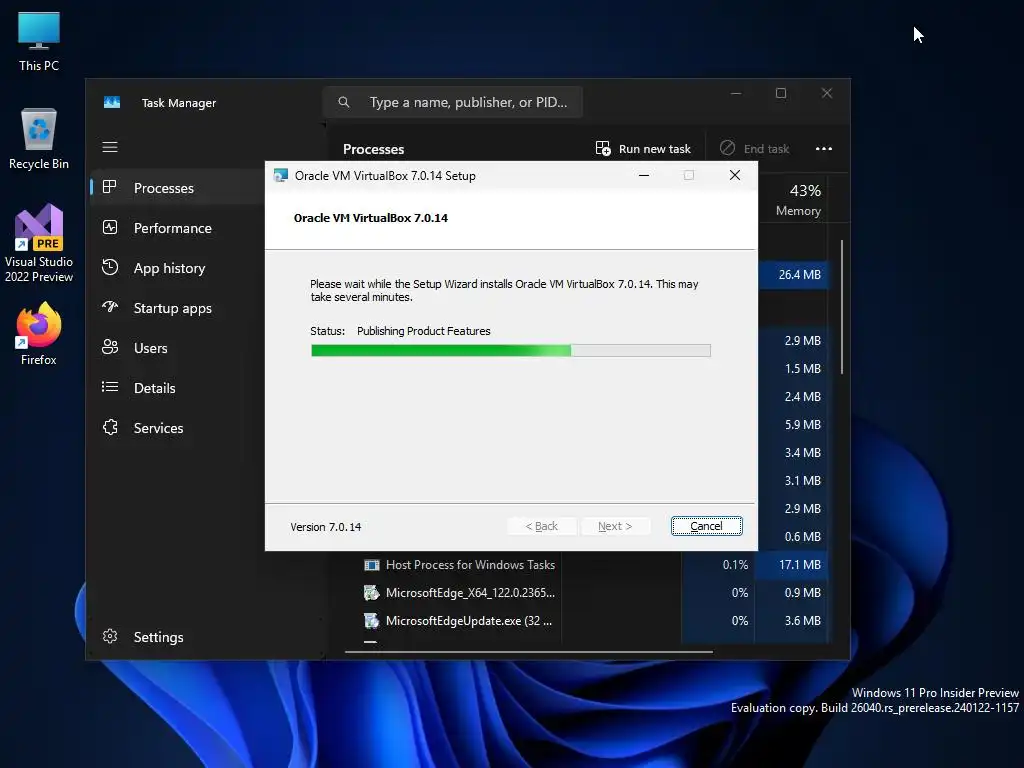Click the Host Process for Windows Tasks icon

point(372,565)
